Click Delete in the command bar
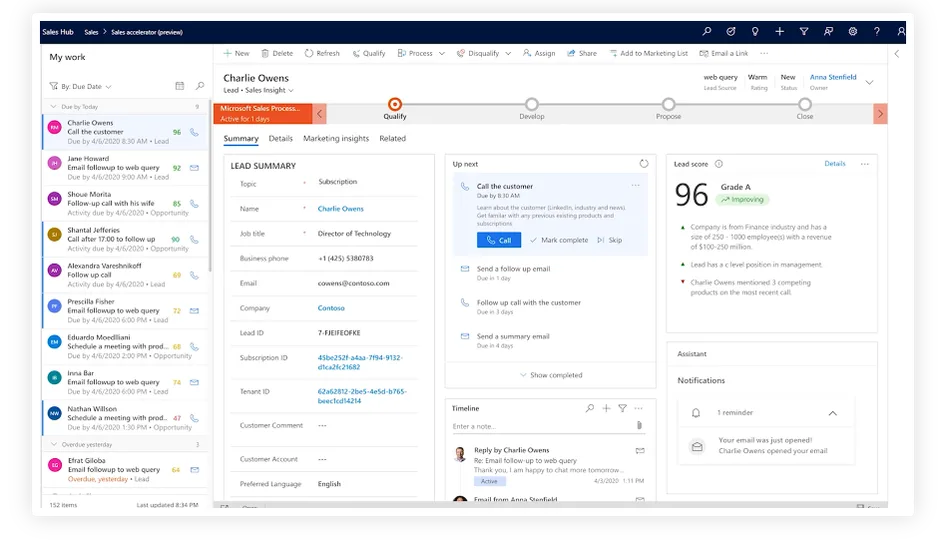 277,53
